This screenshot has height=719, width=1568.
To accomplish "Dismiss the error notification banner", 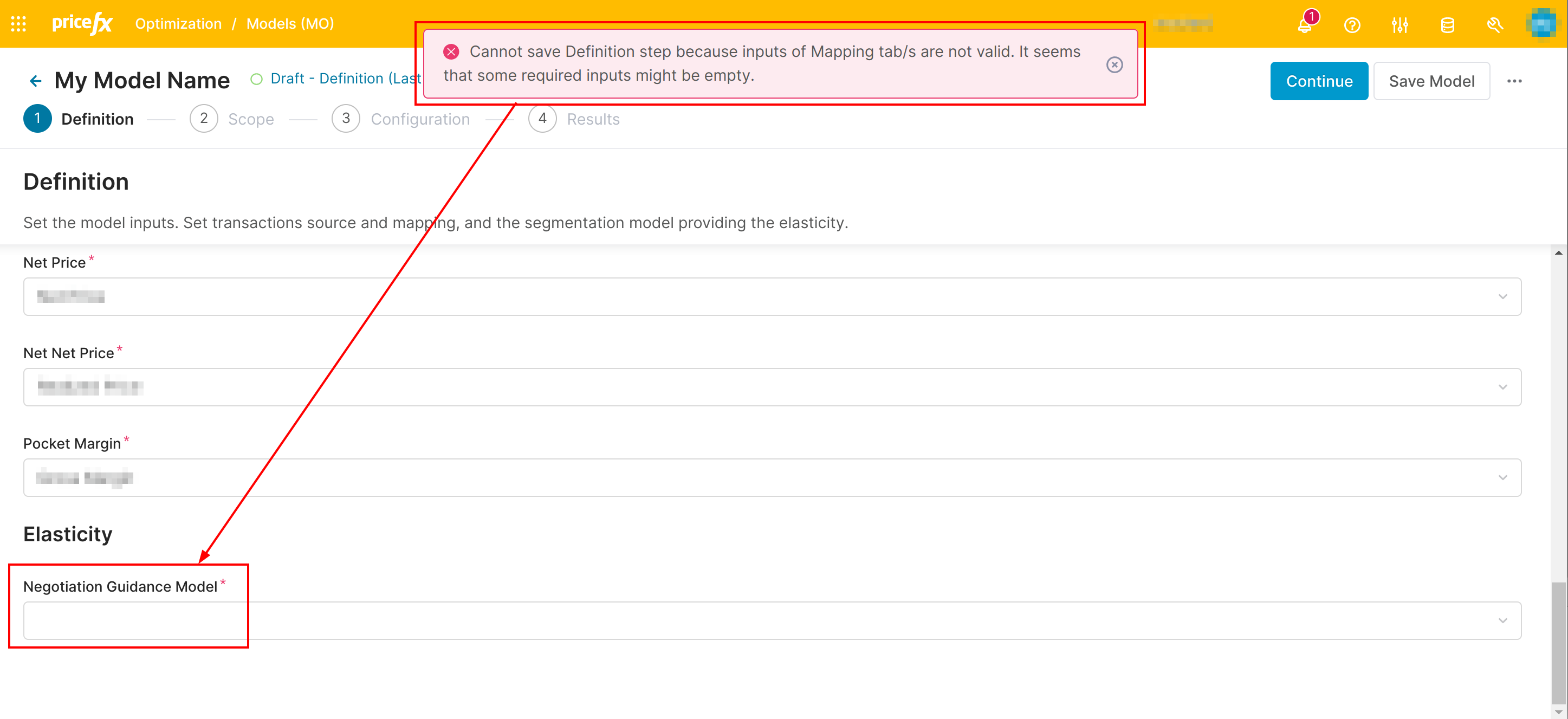I will [x=1114, y=64].
